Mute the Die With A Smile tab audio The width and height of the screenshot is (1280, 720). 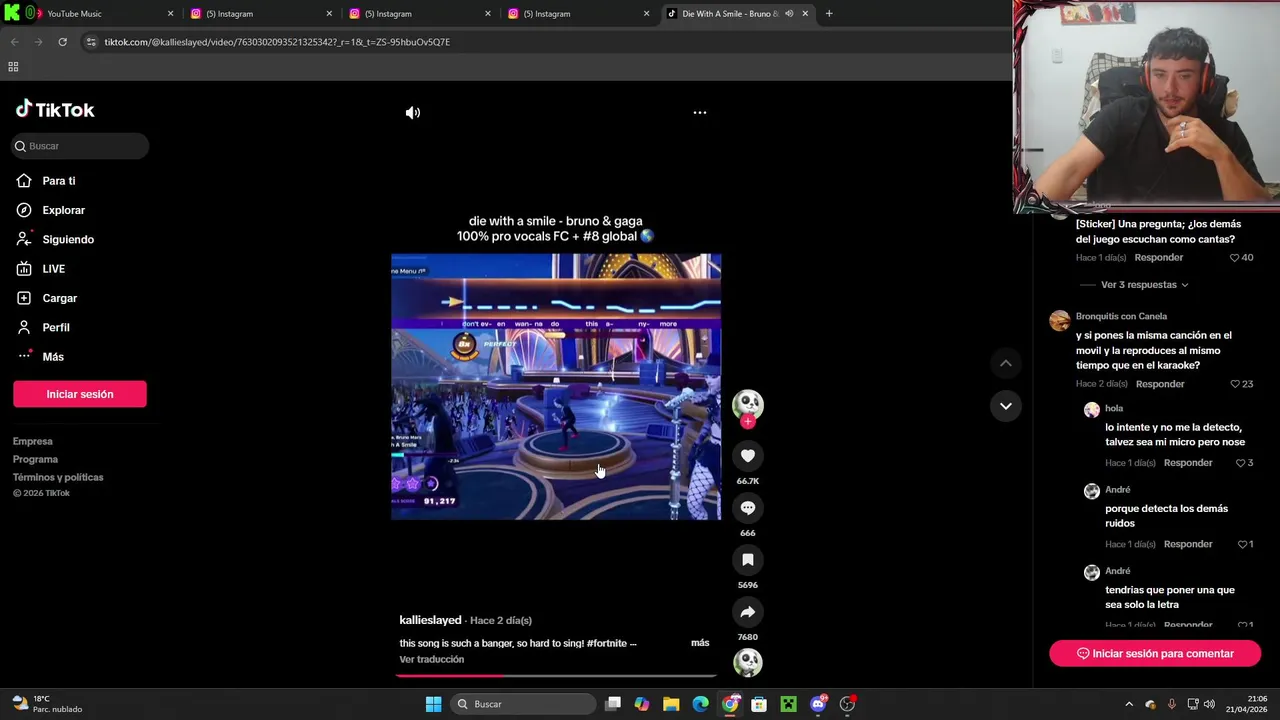point(789,14)
